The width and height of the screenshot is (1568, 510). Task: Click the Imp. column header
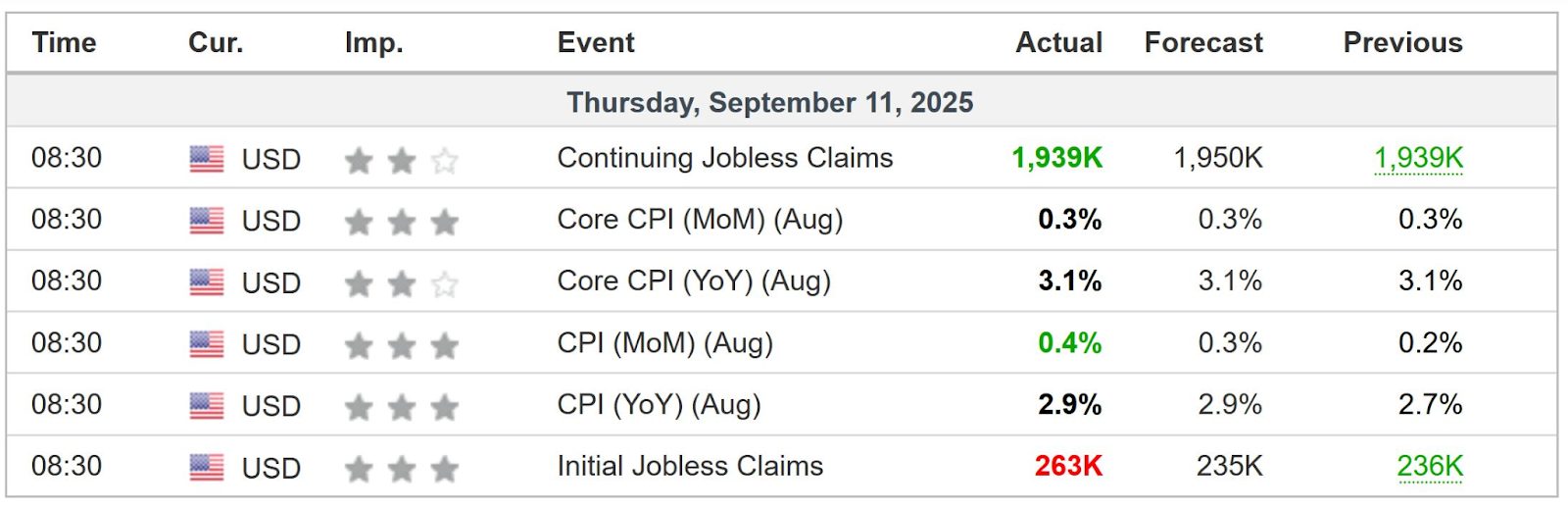373,43
